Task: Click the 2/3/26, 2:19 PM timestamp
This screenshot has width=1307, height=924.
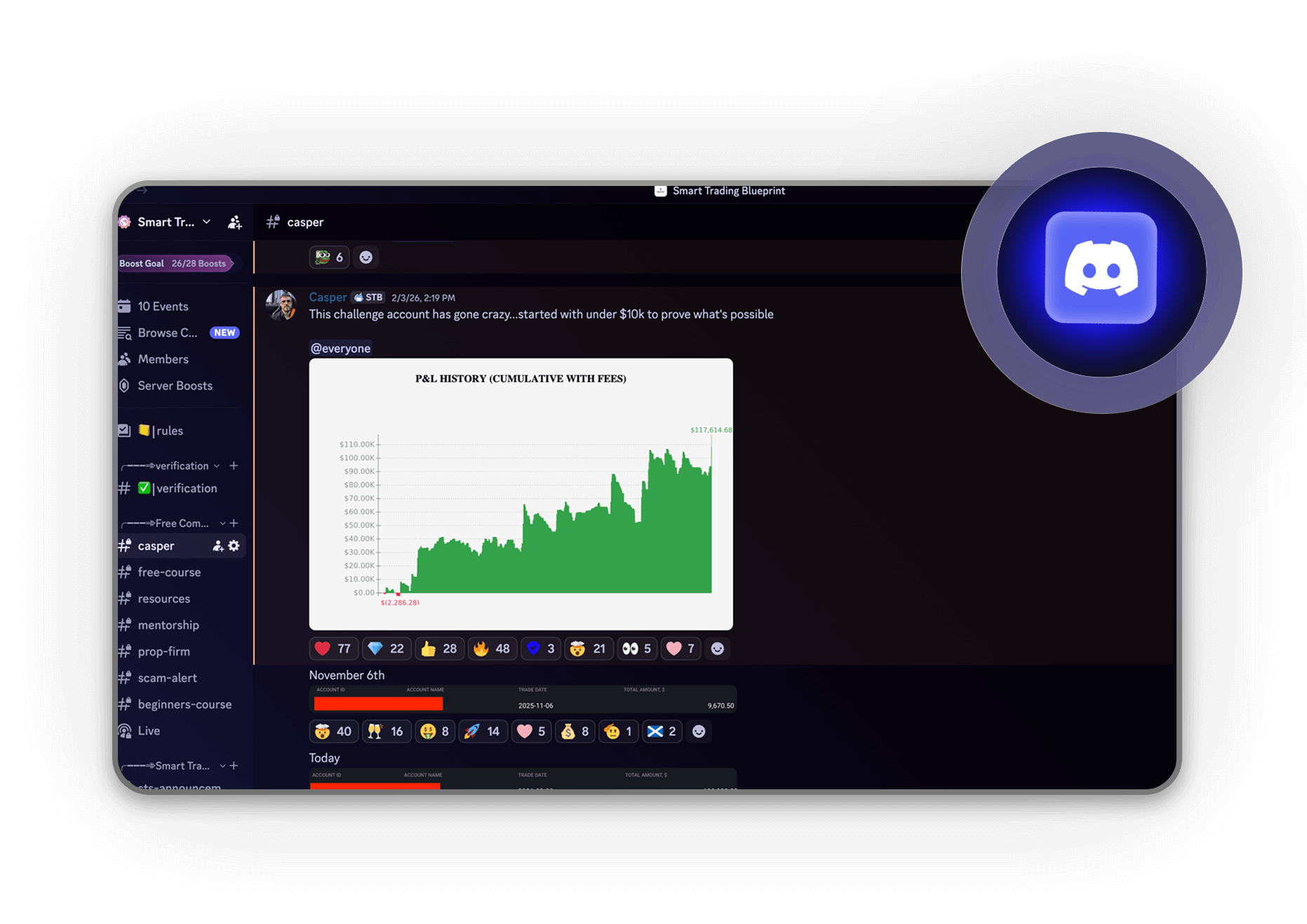Action: [x=423, y=298]
